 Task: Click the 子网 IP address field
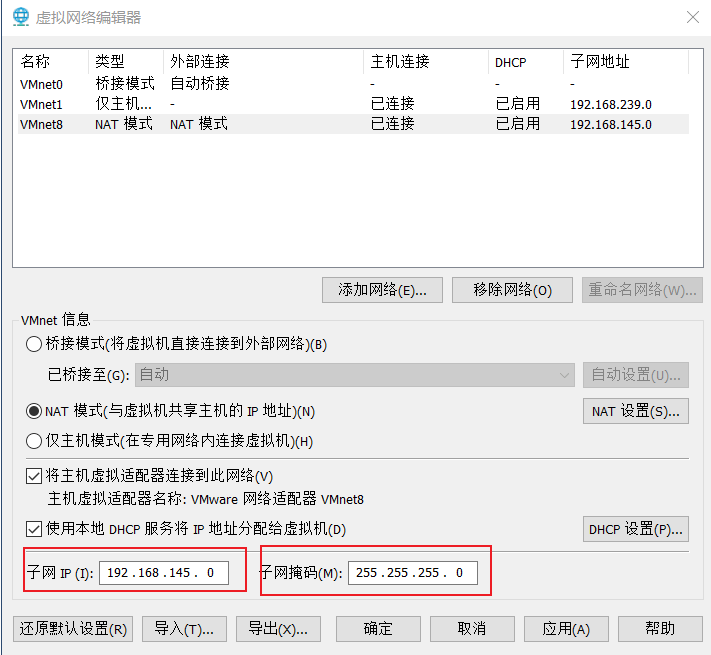tap(164, 573)
